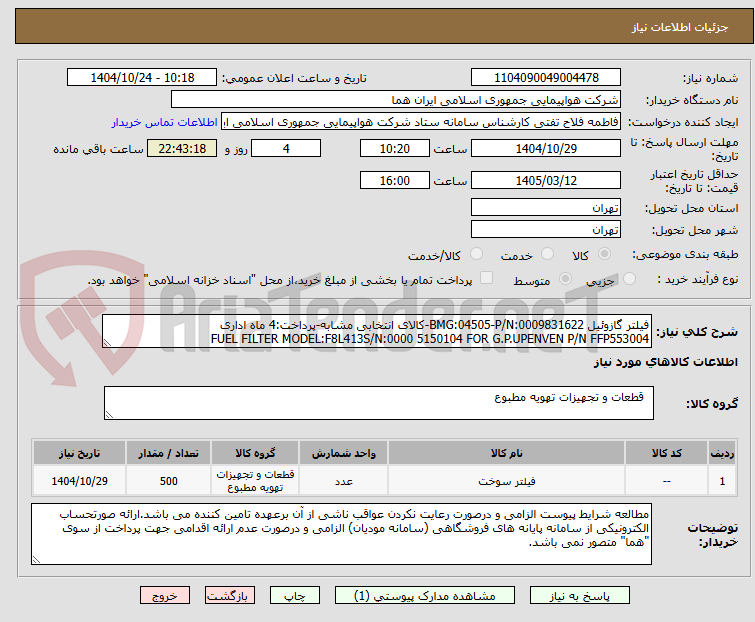Click the group cell 'قطعات و تجهیزات تهویه مطبوع' in table
This screenshot has width=755, height=622.
[x=255, y=481]
